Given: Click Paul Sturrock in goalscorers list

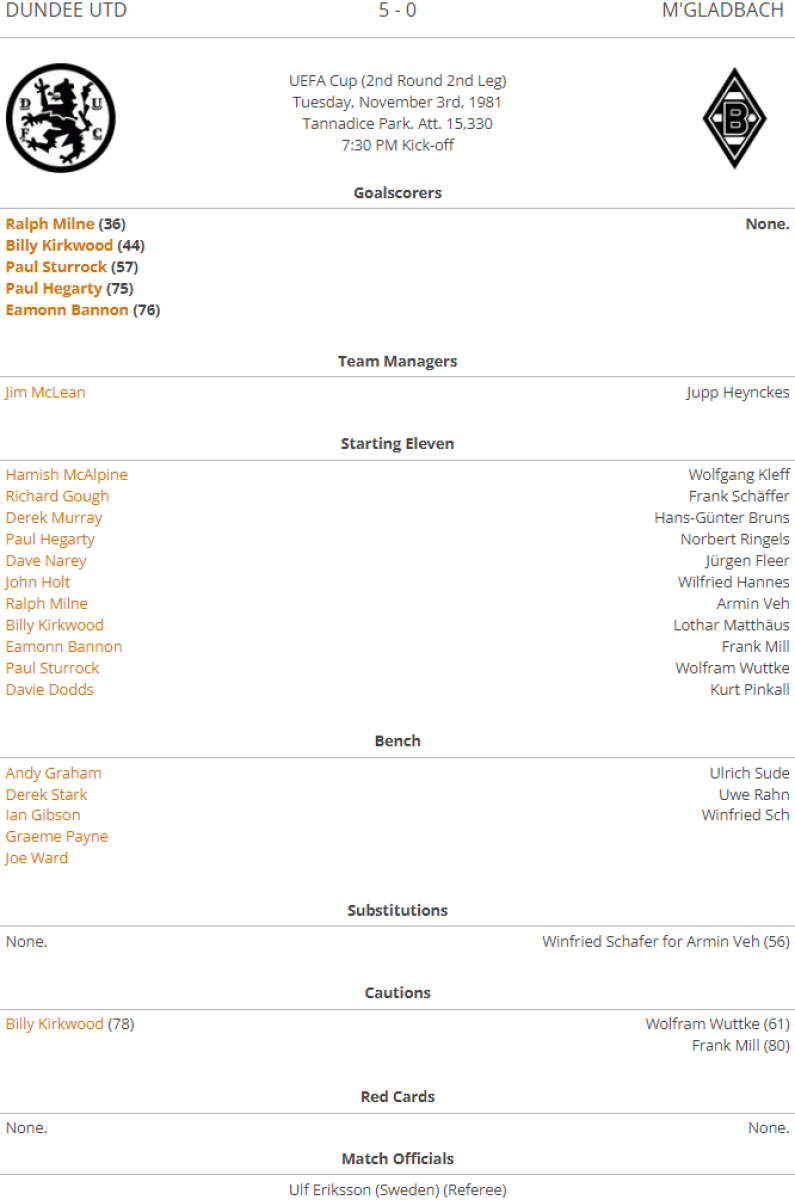Looking at the screenshot, I should tap(56, 267).
